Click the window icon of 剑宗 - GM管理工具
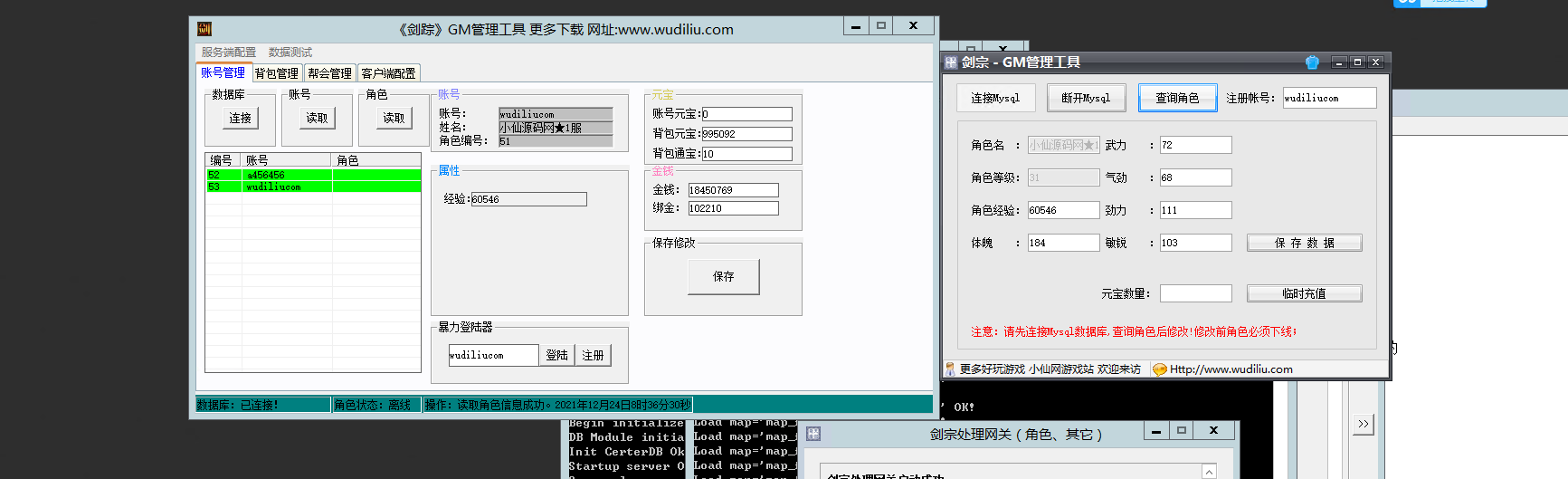 [x=951, y=62]
